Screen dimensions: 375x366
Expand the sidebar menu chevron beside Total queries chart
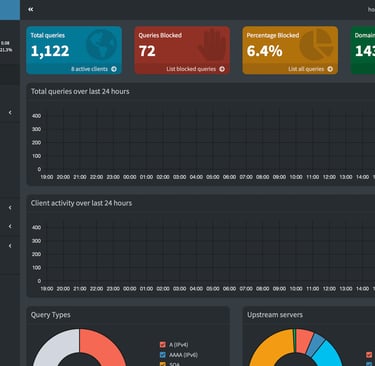(x=10, y=112)
